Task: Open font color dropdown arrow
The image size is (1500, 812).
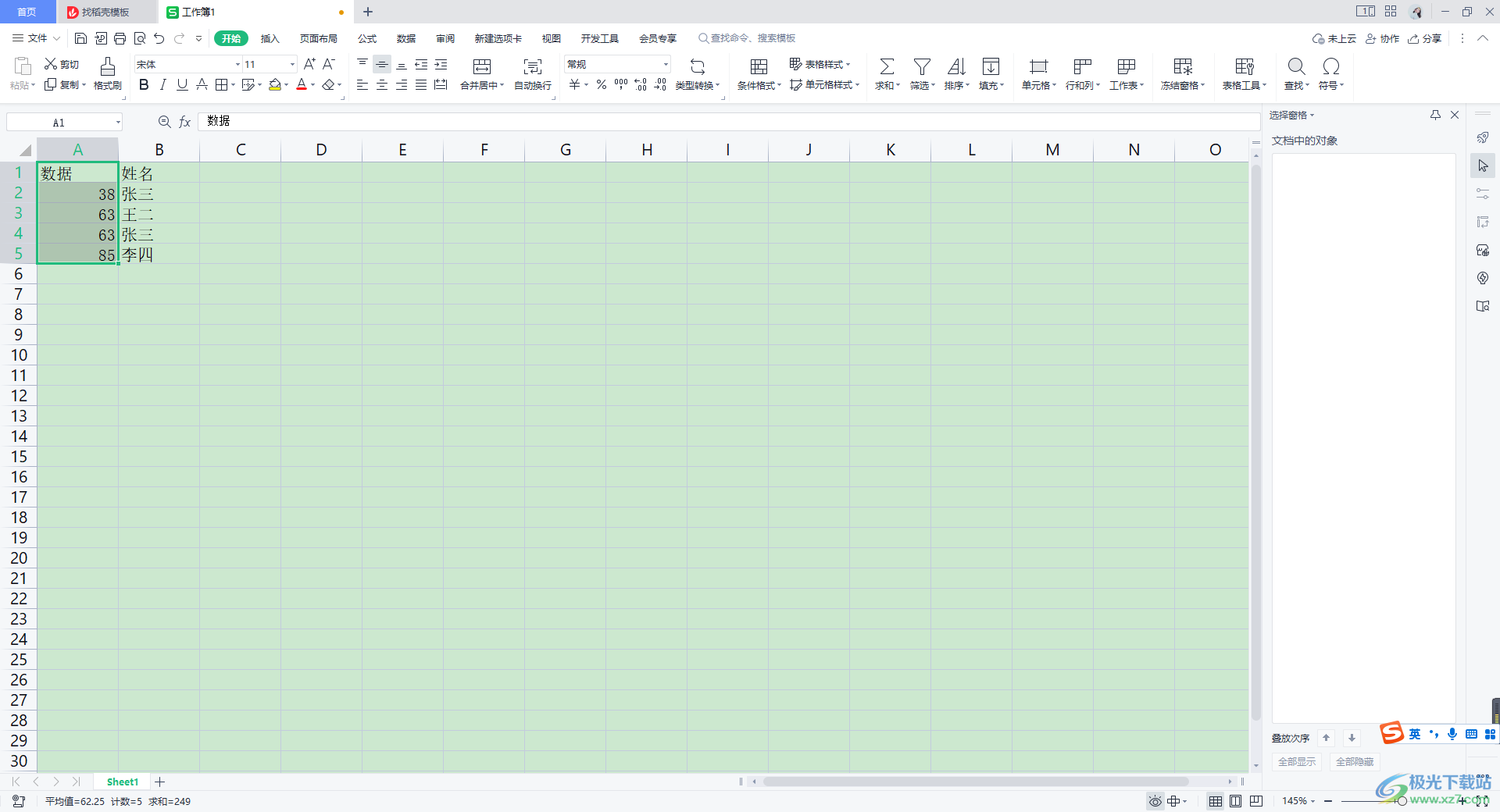Action: coord(313,85)
